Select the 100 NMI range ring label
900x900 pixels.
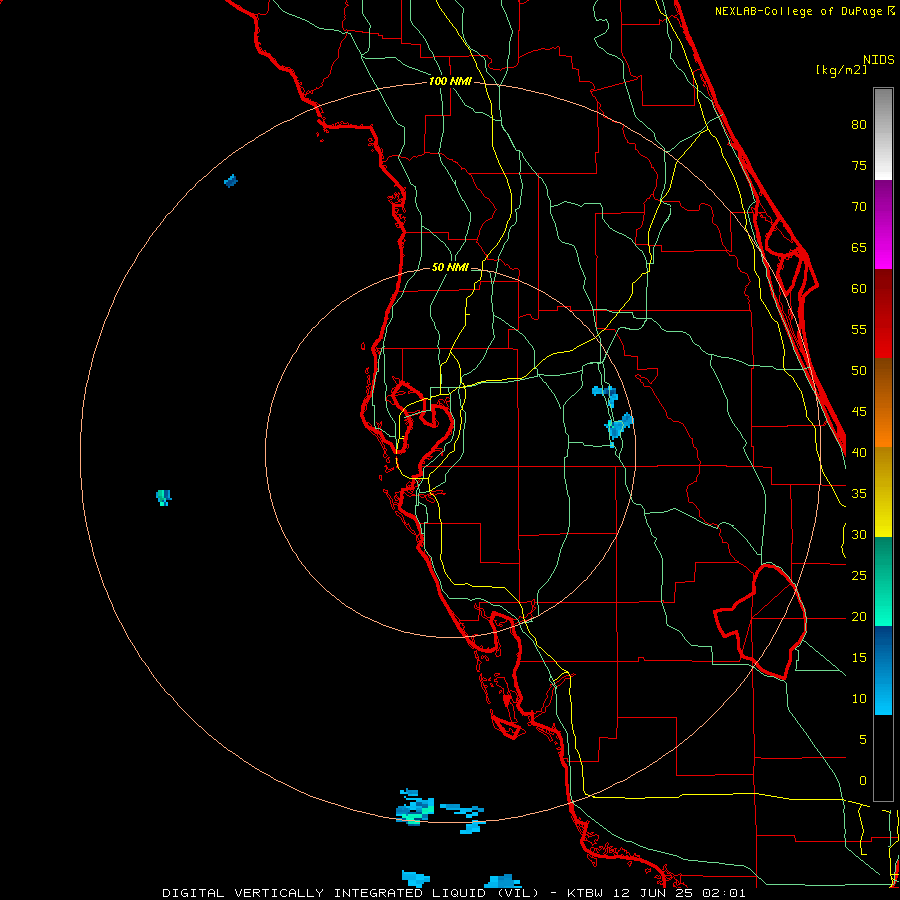pyautogui.click(x=450, y=81)
